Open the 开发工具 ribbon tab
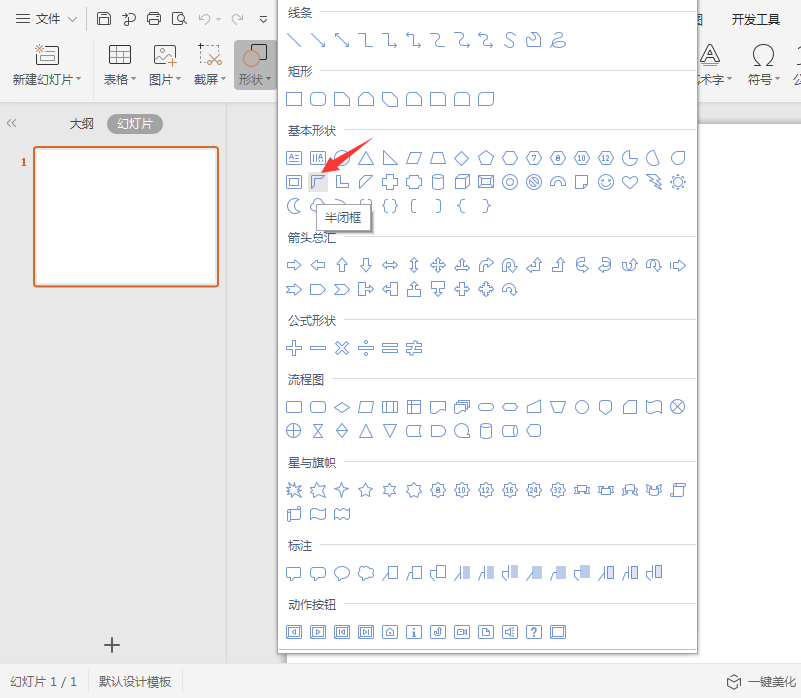 755,19
